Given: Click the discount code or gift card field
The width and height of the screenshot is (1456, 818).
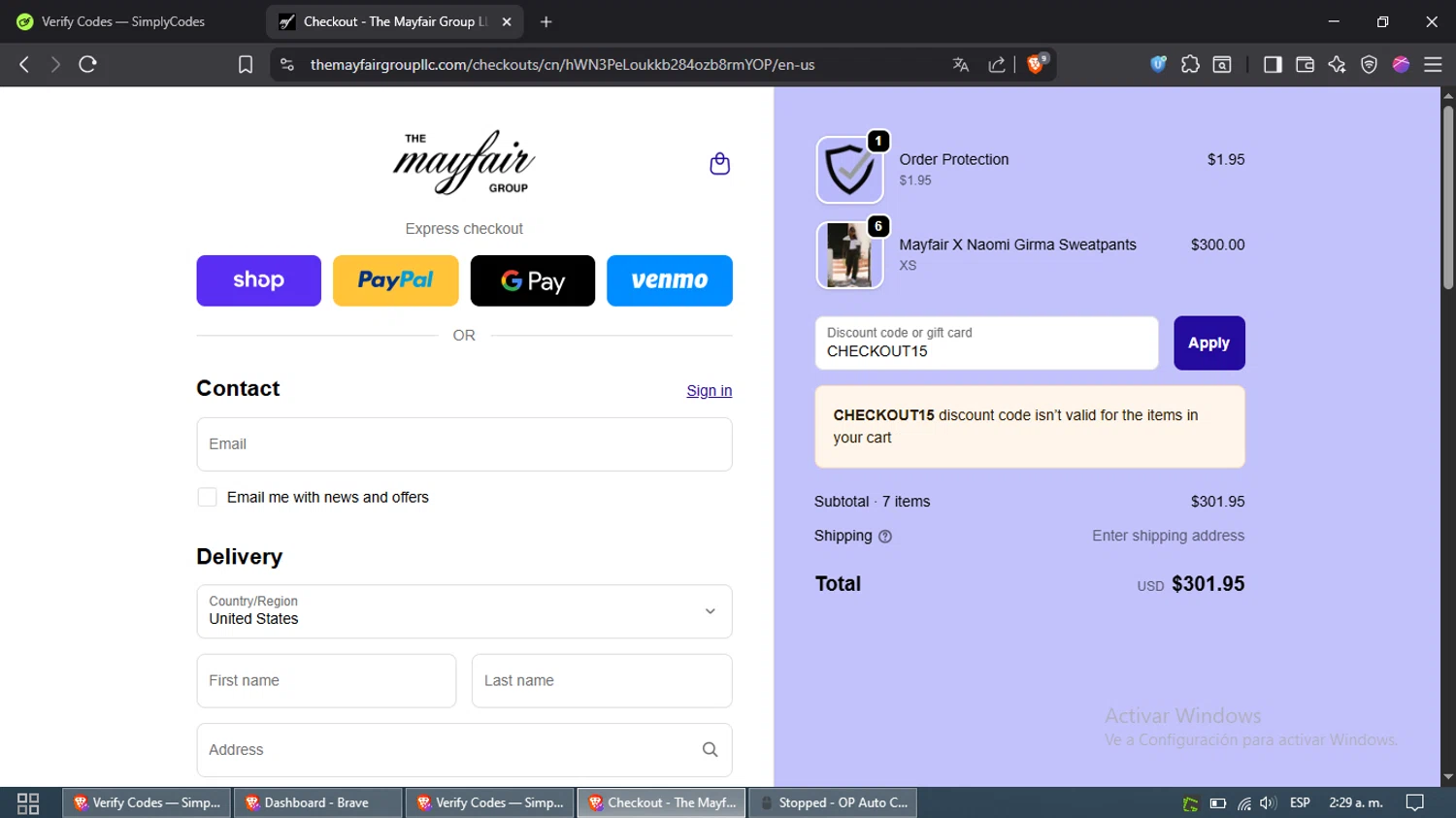Looking at the screenshot, I should click(986, 343).
